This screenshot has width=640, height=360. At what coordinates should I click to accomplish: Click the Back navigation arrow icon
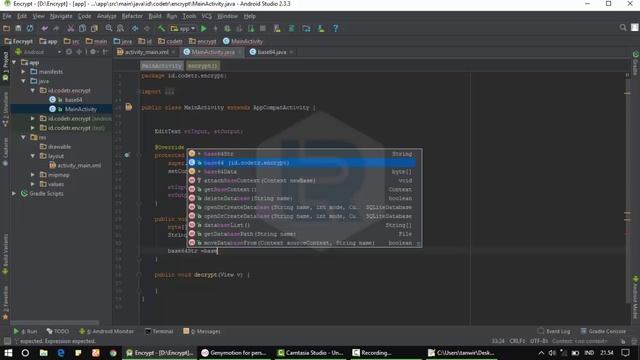(x=135, y=29)
